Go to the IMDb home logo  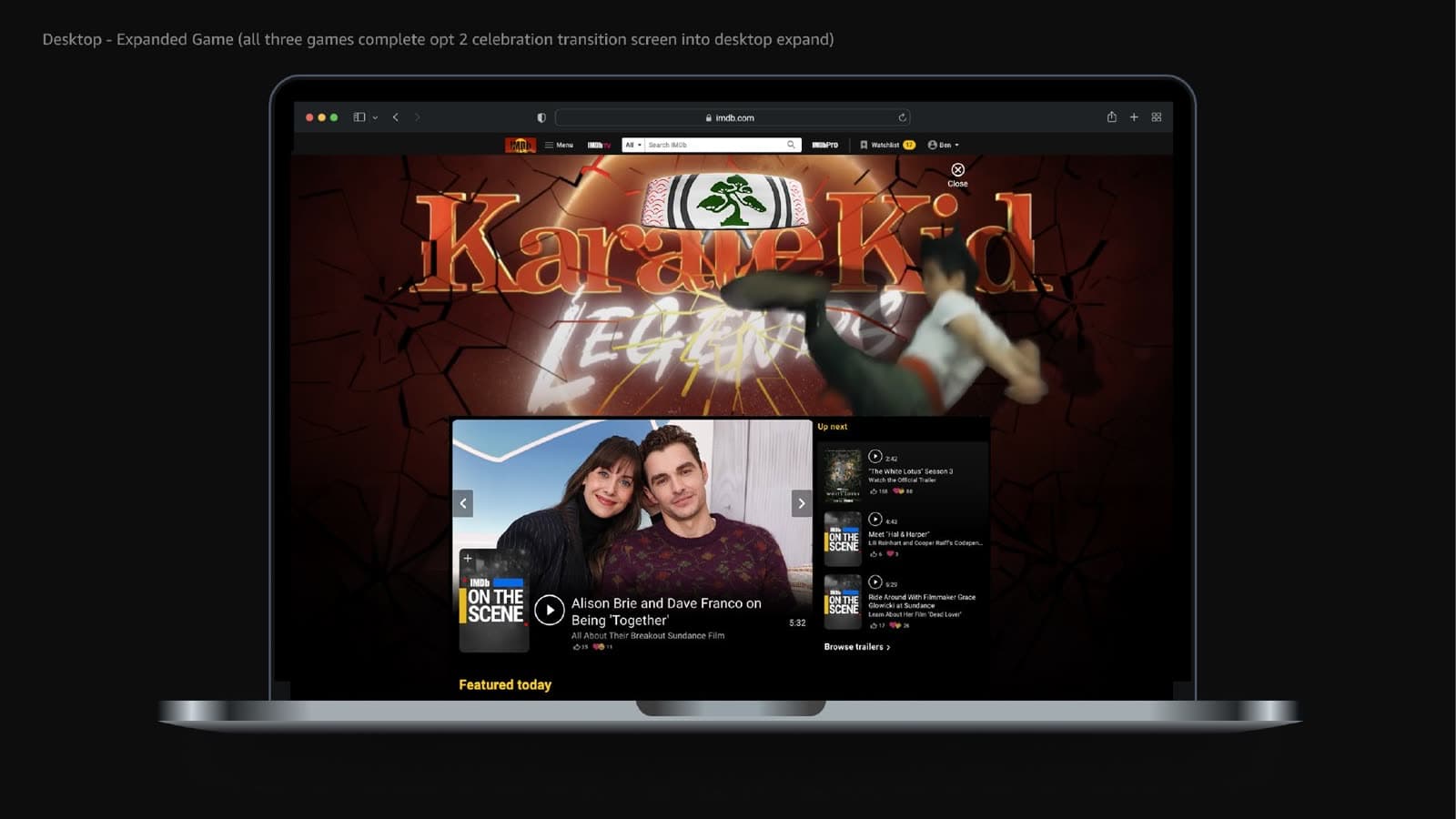click(x=521, y=145)
